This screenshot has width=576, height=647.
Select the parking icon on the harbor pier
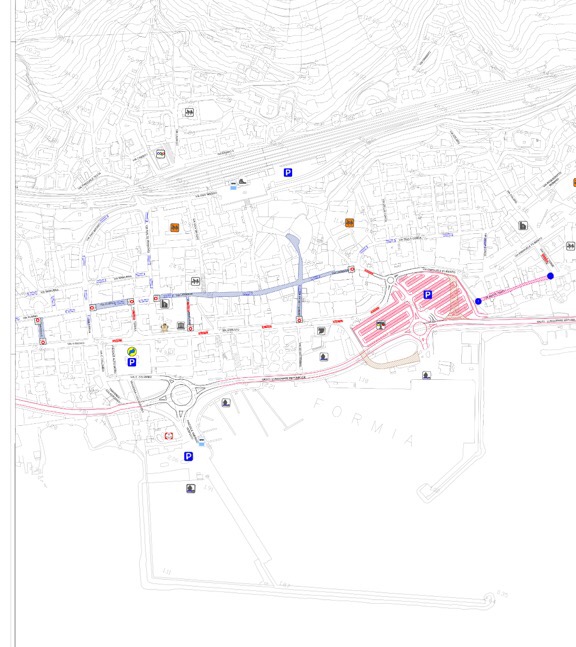pos(188,456)
